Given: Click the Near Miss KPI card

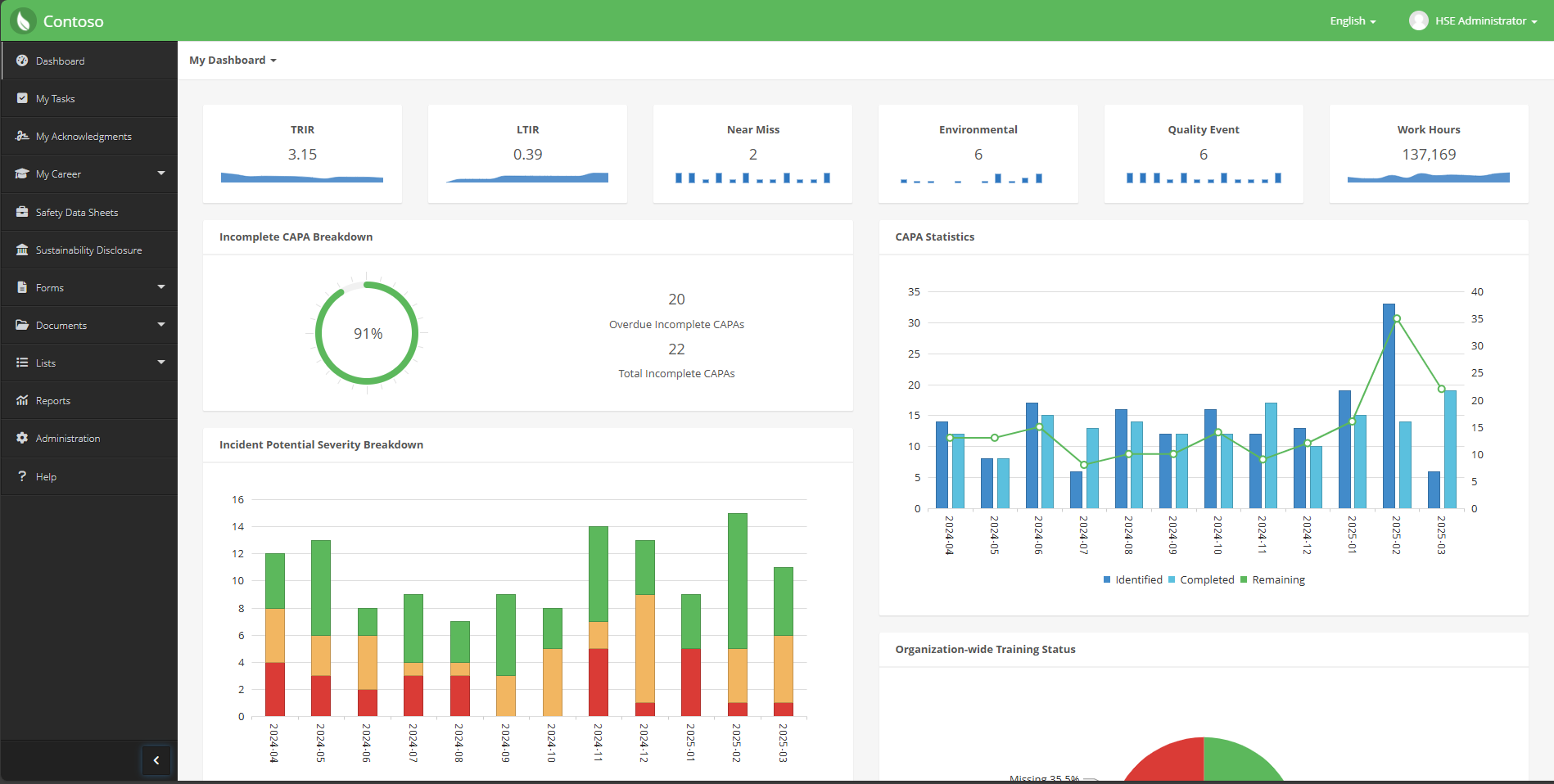Looking at the screenshot, I should pos(752,153).
